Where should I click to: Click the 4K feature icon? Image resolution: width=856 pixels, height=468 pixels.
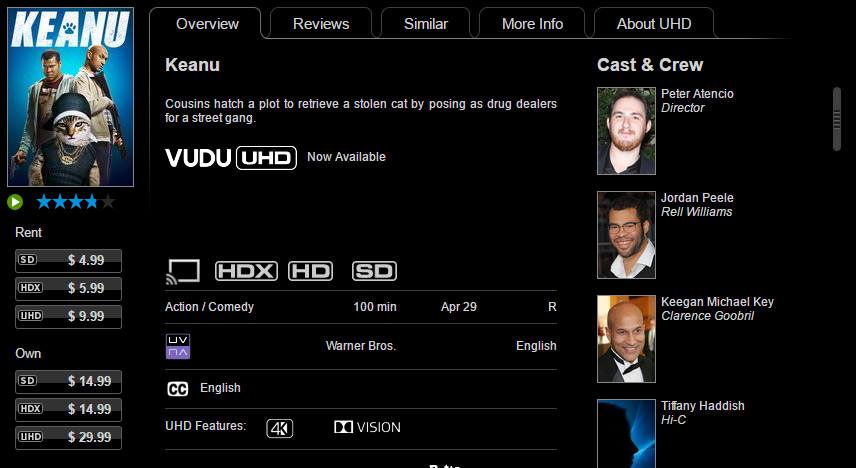pos(280,428)
